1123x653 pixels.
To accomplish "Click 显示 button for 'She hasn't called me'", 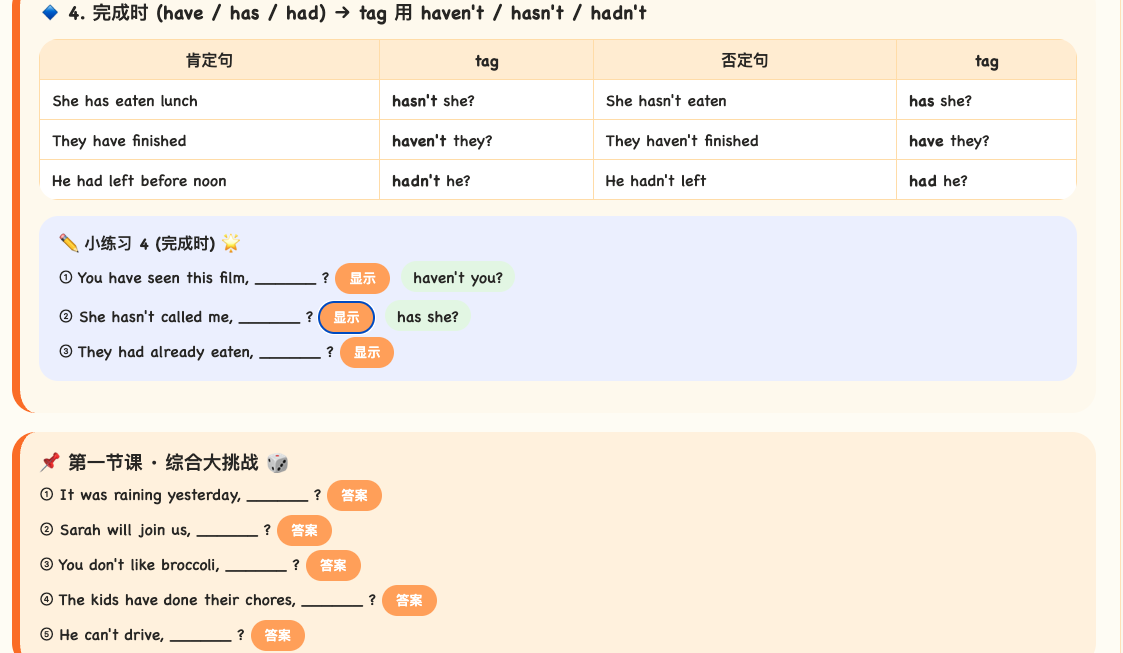I will (347, 317).
